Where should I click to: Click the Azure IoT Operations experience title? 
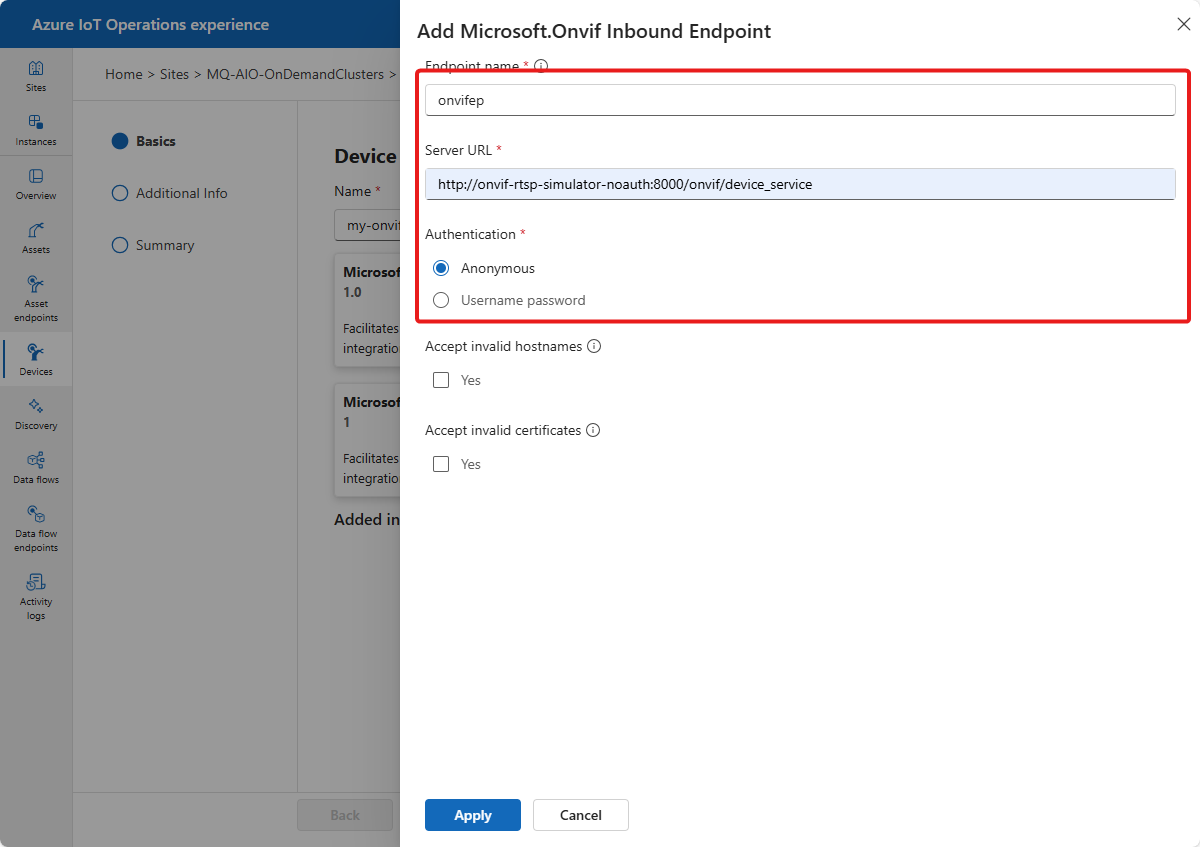(150, 24)
